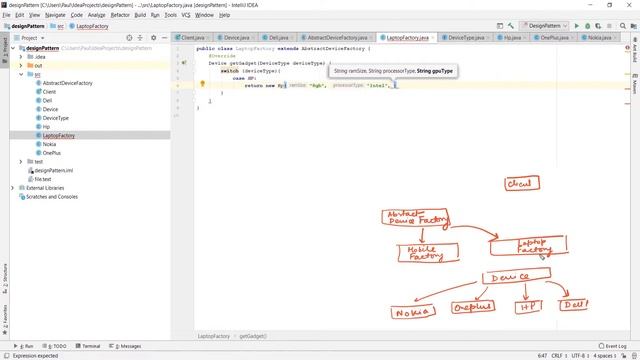The image size is (640, 360).
Task: Switch to the DeviceType.java tab
Action: 466,38
